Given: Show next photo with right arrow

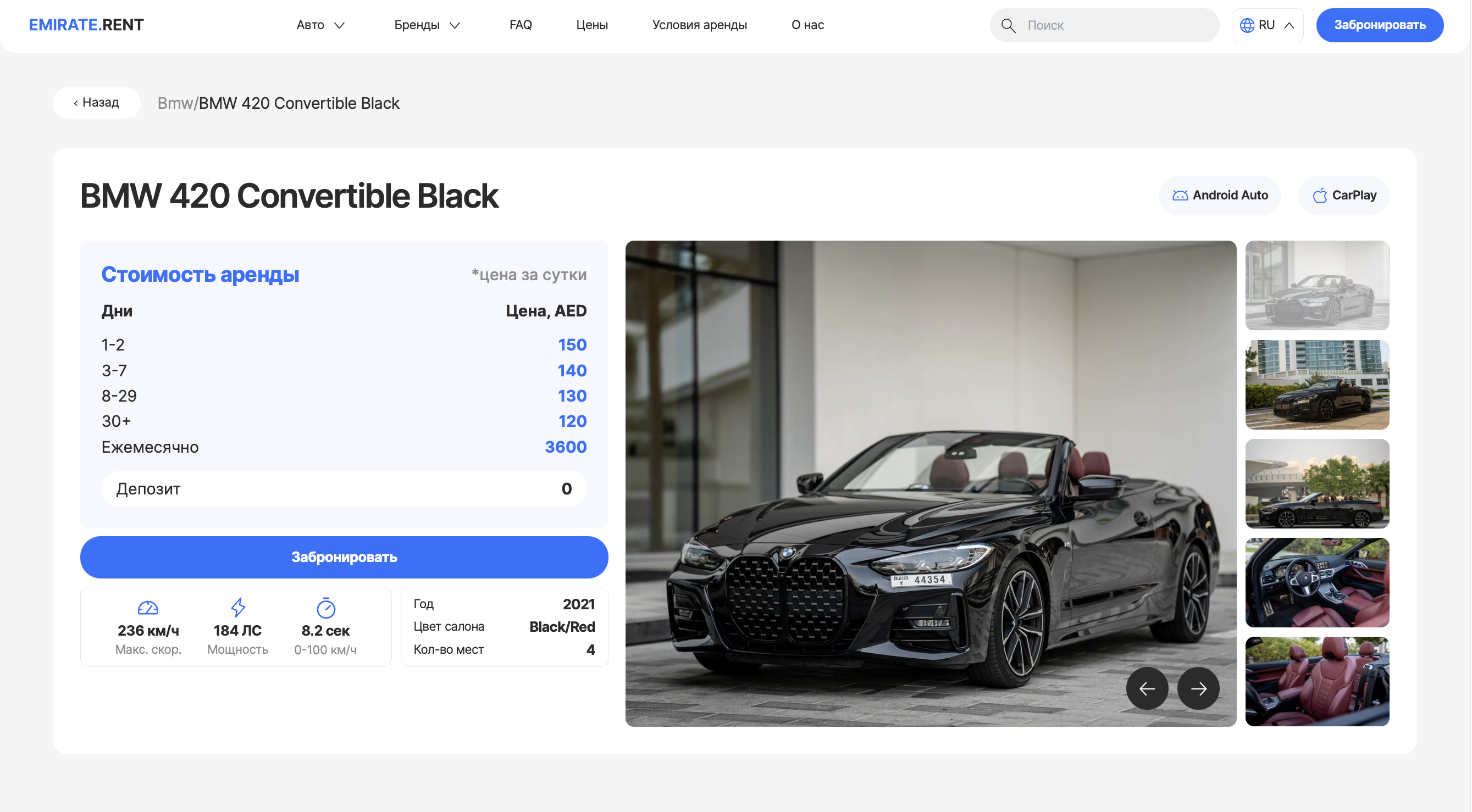Looking at the screenshot, I should [1198, 688].
